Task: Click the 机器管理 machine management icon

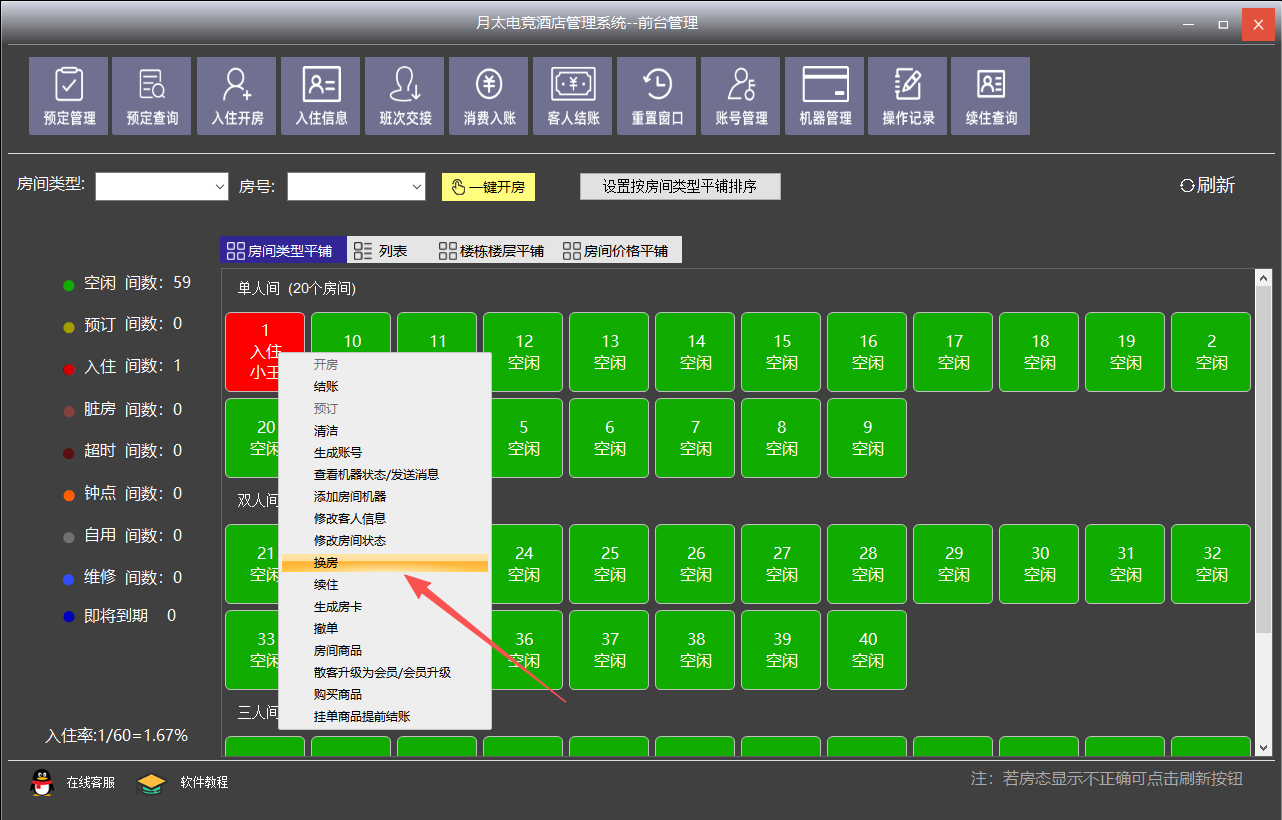Action: click(x=825, y=95)
